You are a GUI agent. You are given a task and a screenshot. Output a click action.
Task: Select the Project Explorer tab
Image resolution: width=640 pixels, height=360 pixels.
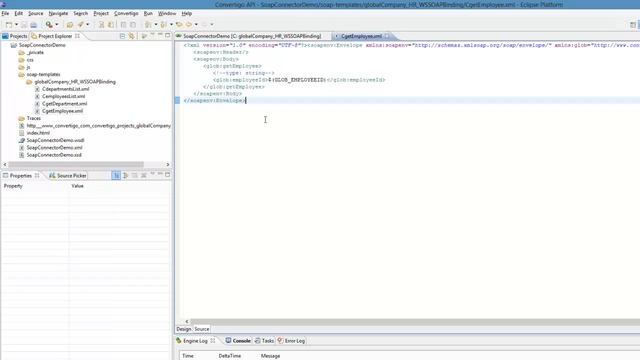(55, 36)
